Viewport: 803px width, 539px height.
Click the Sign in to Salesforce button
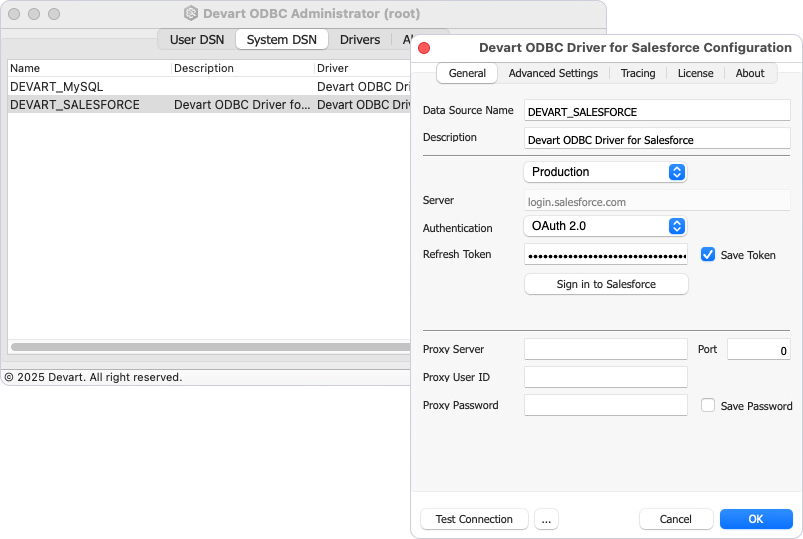click(606, 285)
